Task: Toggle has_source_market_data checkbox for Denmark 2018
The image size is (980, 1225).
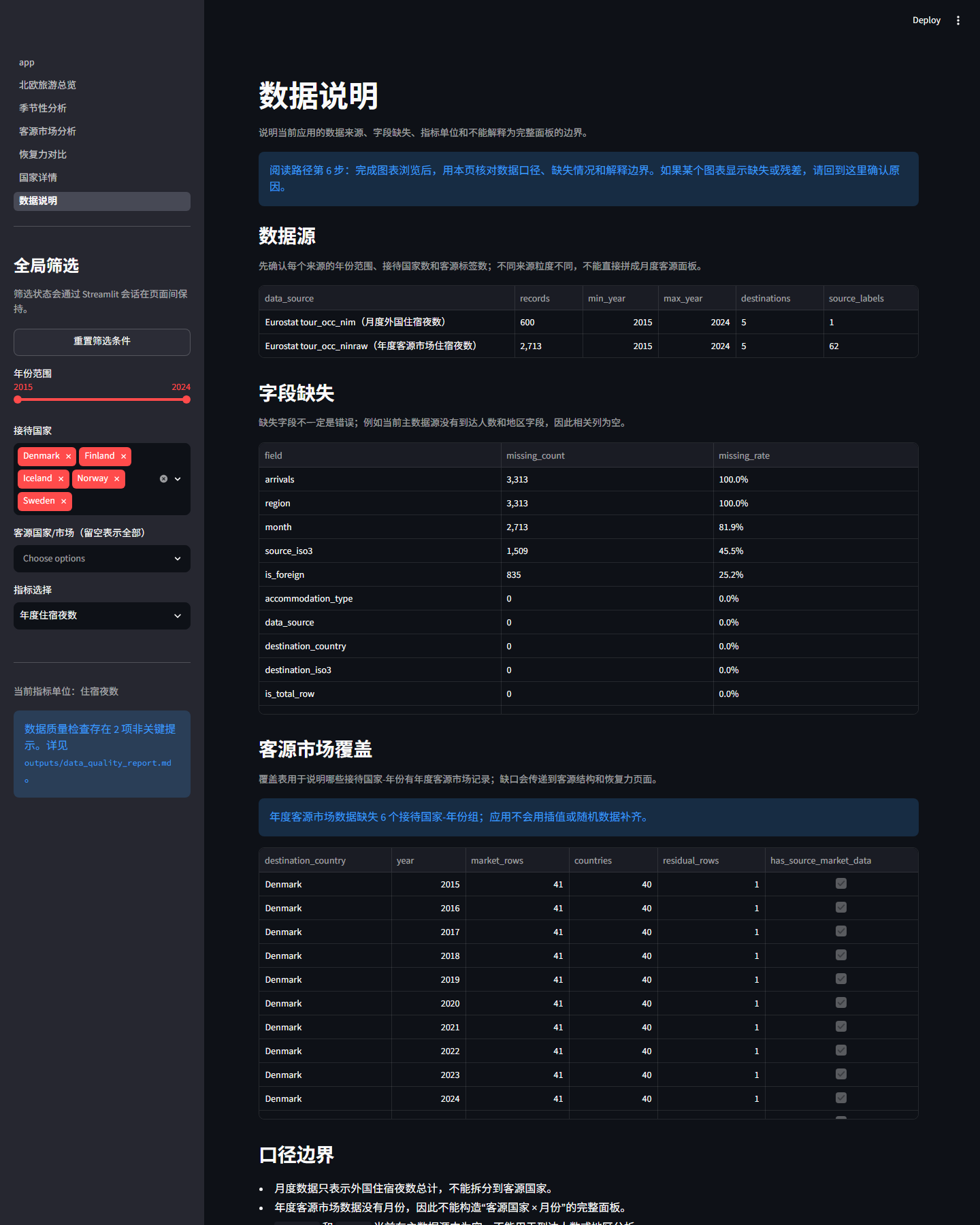Action: coord(841,955)
